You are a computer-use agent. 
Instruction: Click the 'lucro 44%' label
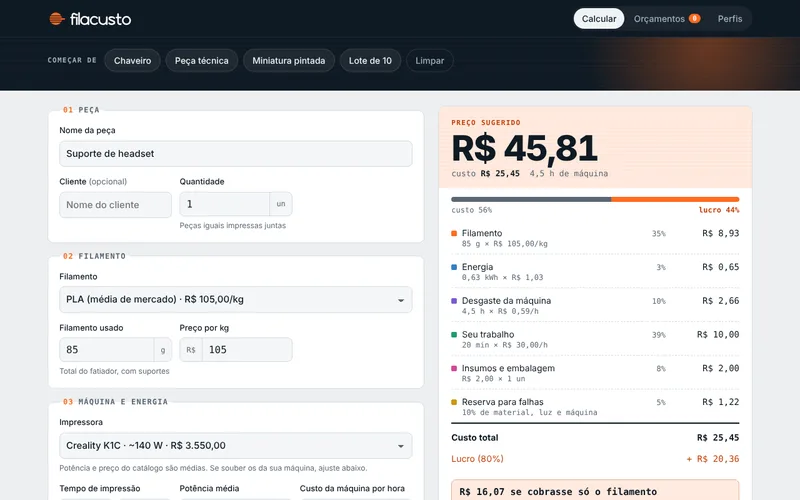(x=719, y=210)
